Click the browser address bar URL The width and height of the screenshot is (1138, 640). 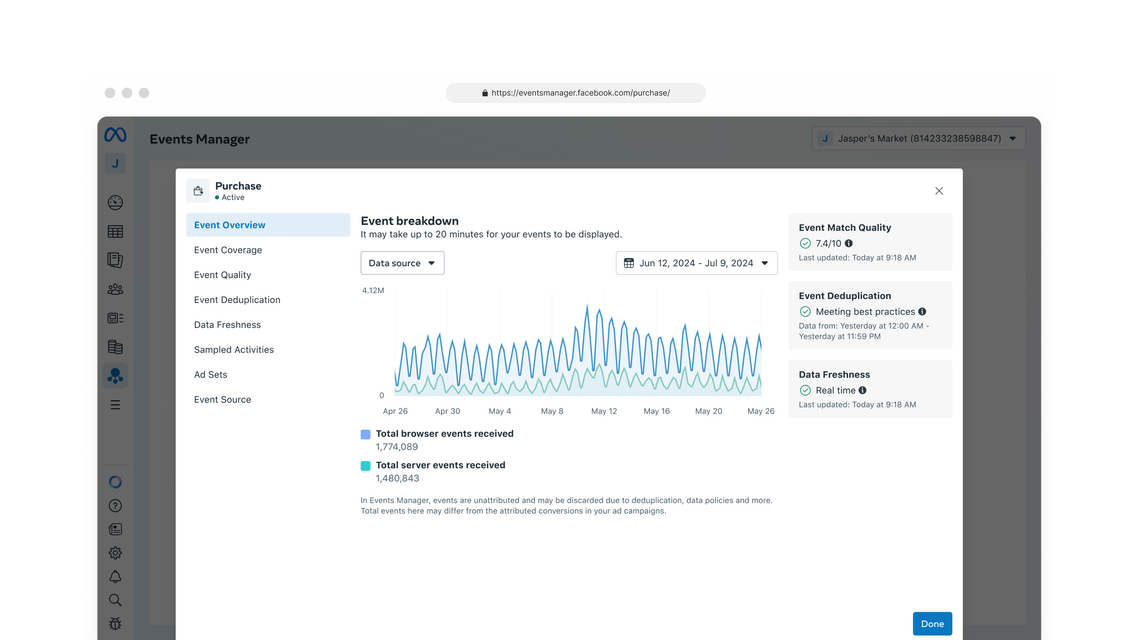pos(576,93)
